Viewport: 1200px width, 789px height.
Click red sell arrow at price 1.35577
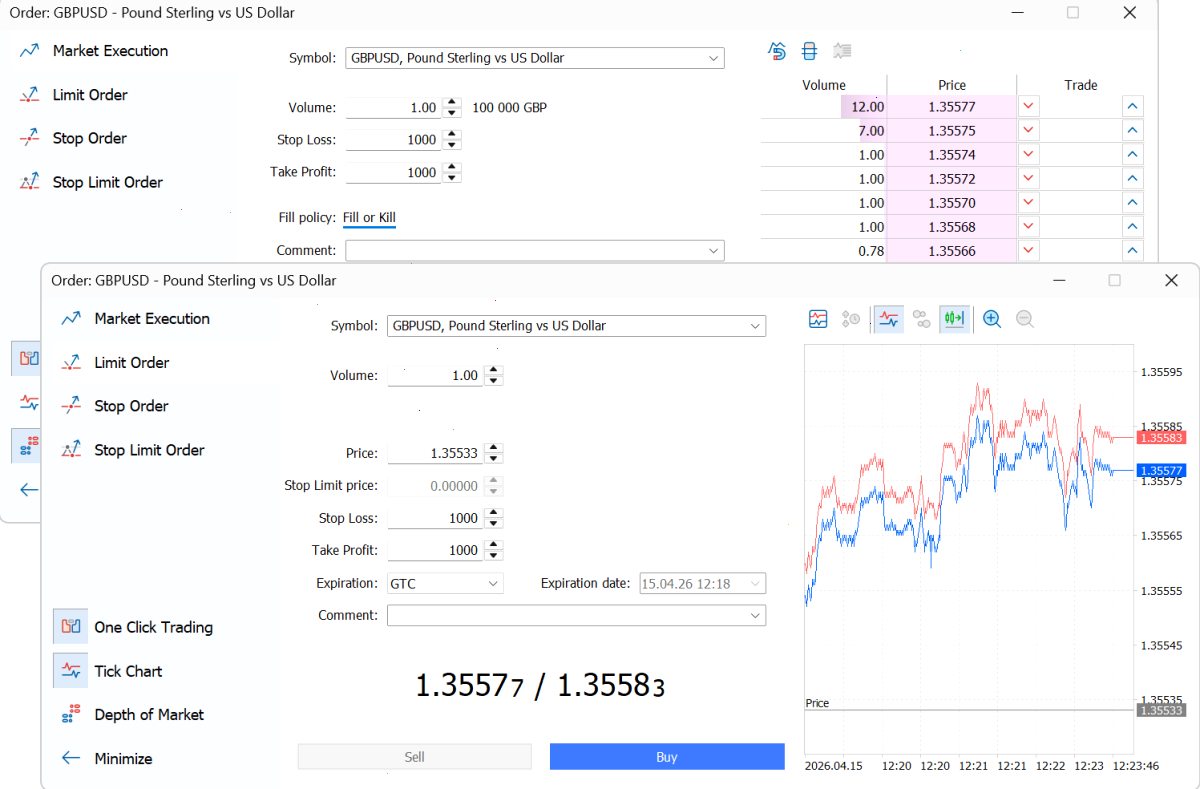click(1028, 107)
